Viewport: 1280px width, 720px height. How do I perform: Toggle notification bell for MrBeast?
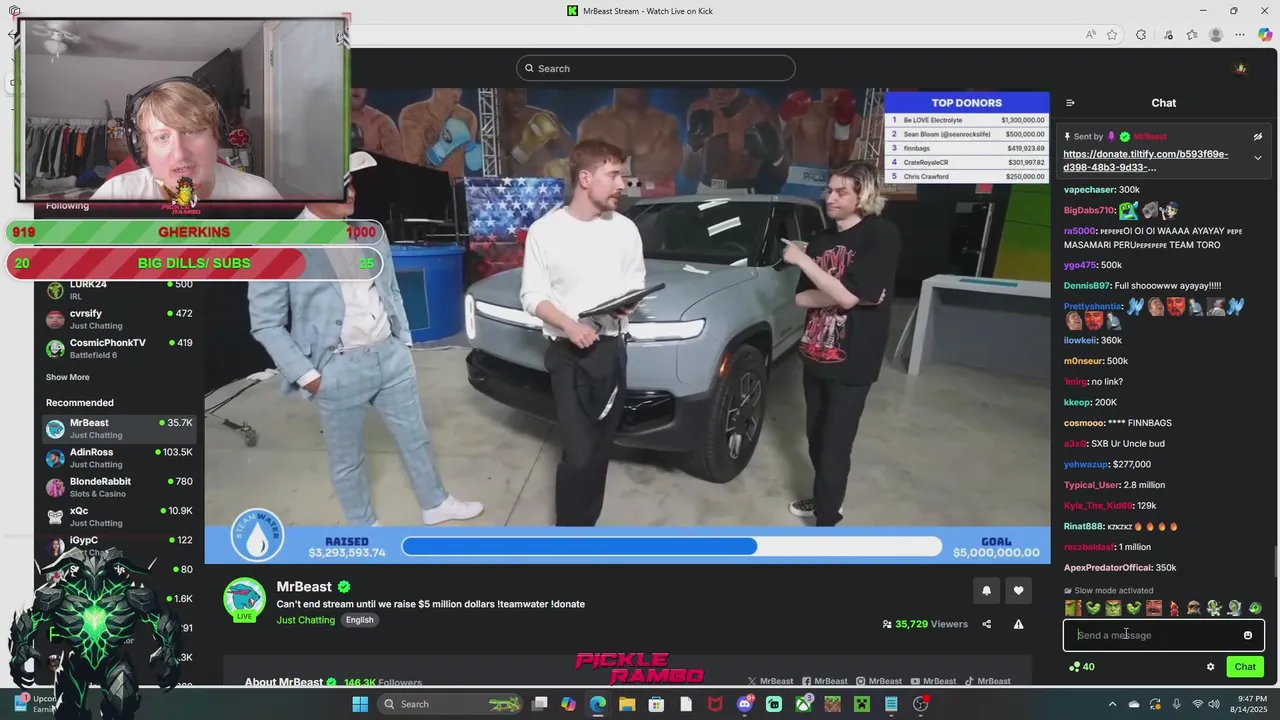(986, 591)
